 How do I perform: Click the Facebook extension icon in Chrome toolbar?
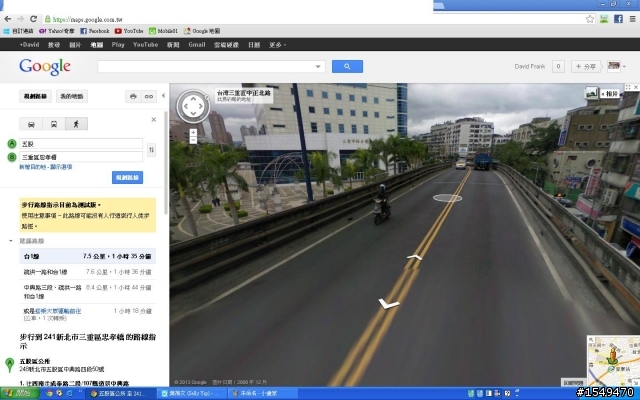pyautogui.click(x=618, y=19)
